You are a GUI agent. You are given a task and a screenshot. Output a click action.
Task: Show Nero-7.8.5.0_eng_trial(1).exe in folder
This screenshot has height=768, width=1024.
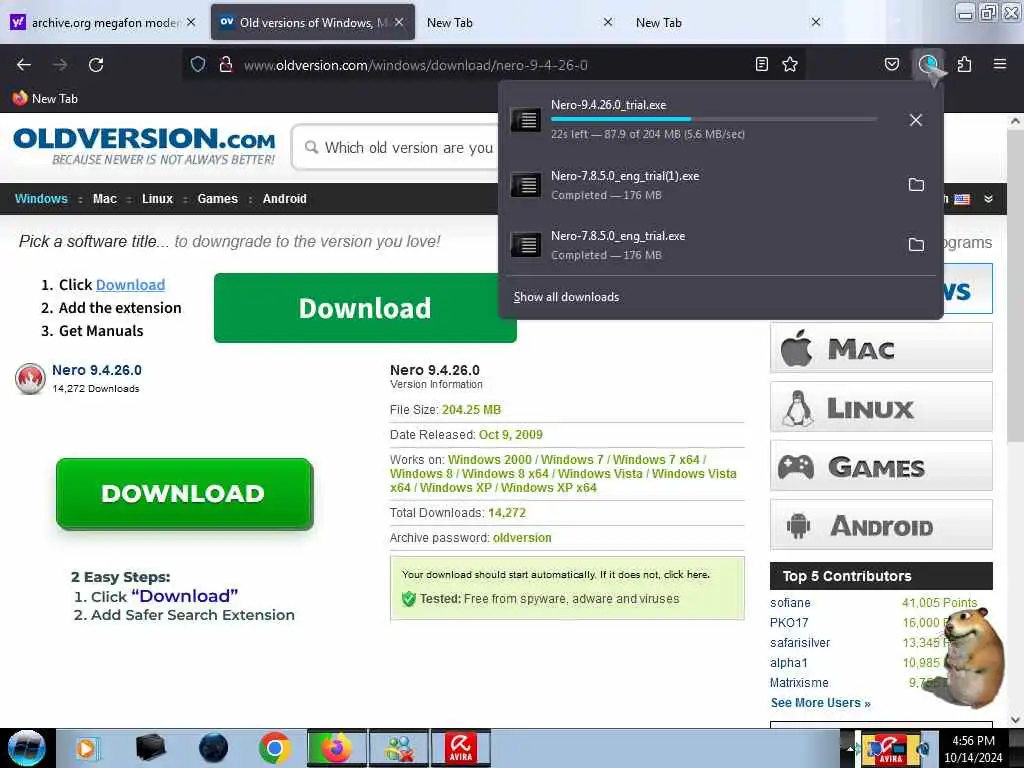click(x=916, y=185)
